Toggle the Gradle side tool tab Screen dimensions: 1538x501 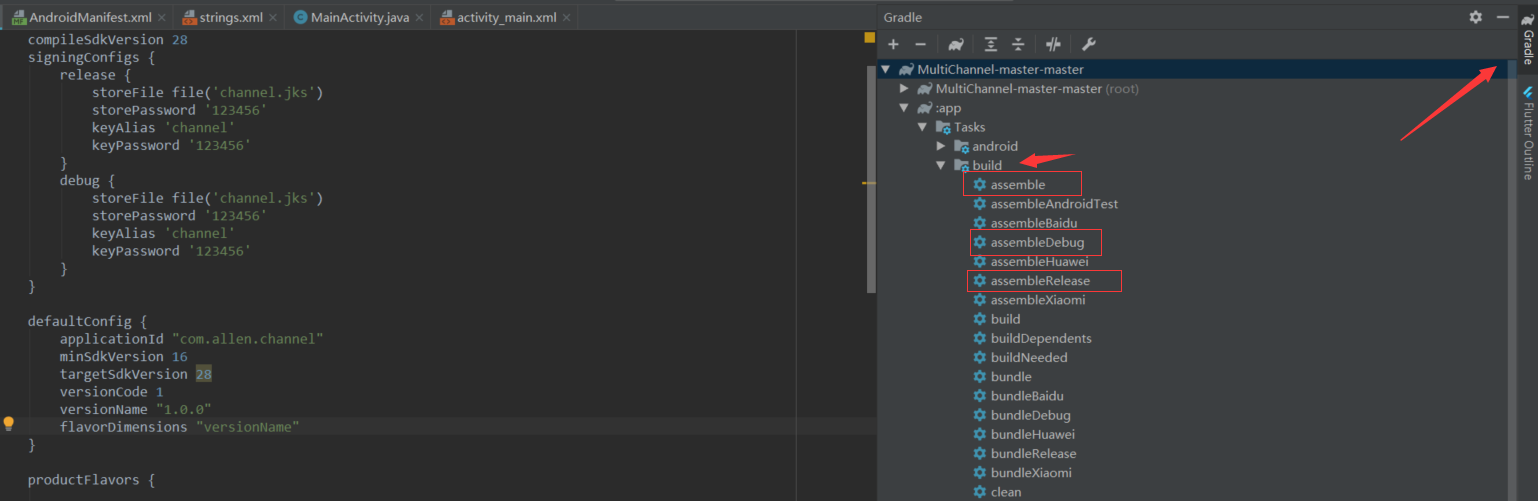pyautogui.click(x=1528, y=40)
